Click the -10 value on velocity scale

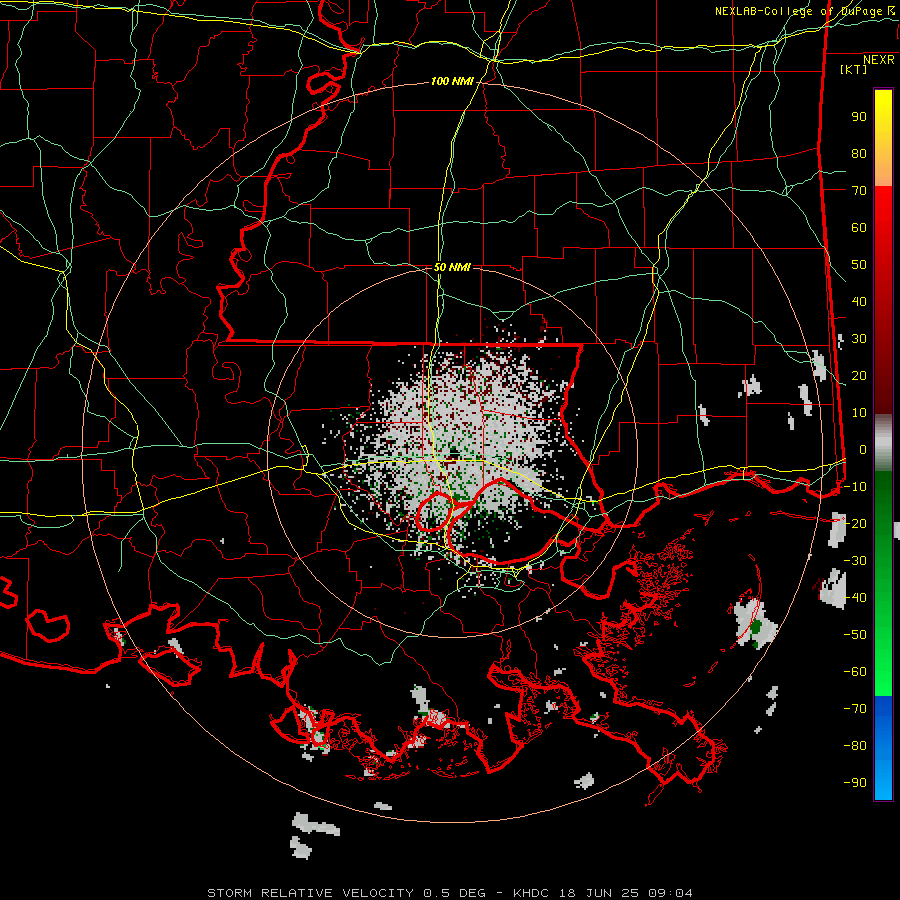coord(855,487)
